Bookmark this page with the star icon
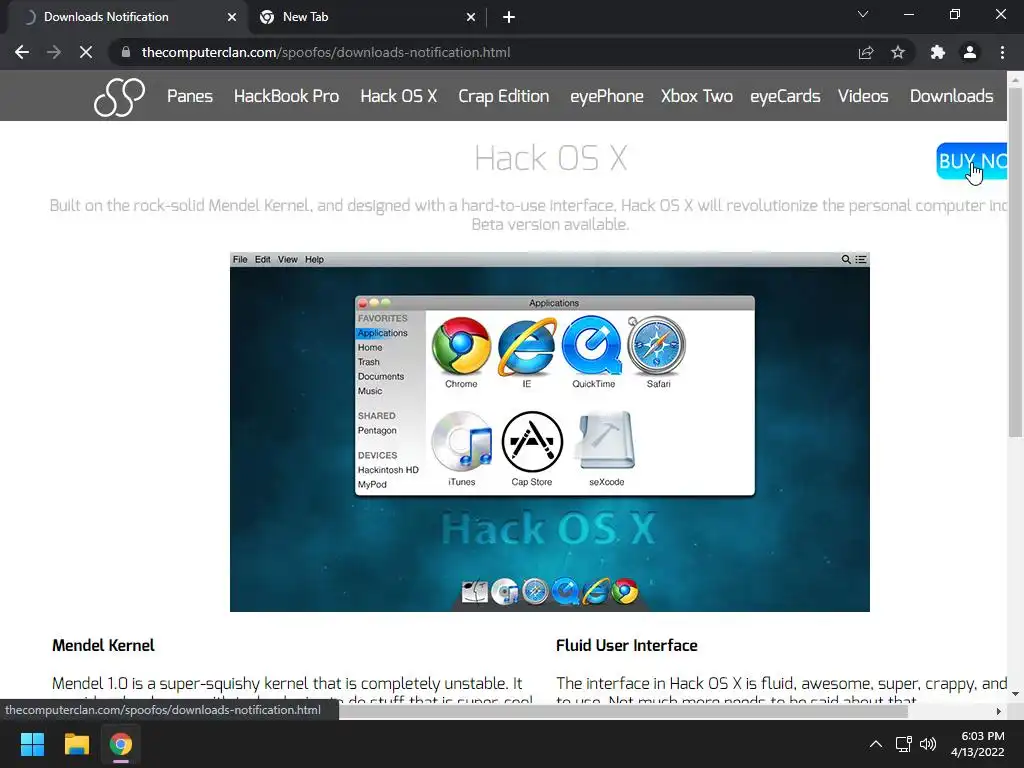Viewport: 1024px width, 768px height. (898, 52)
